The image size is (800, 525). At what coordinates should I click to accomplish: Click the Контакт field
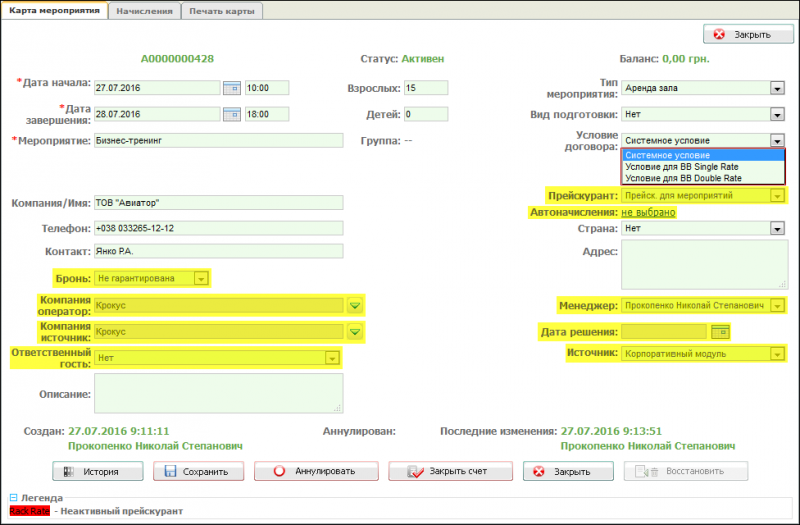coord(219,251)
